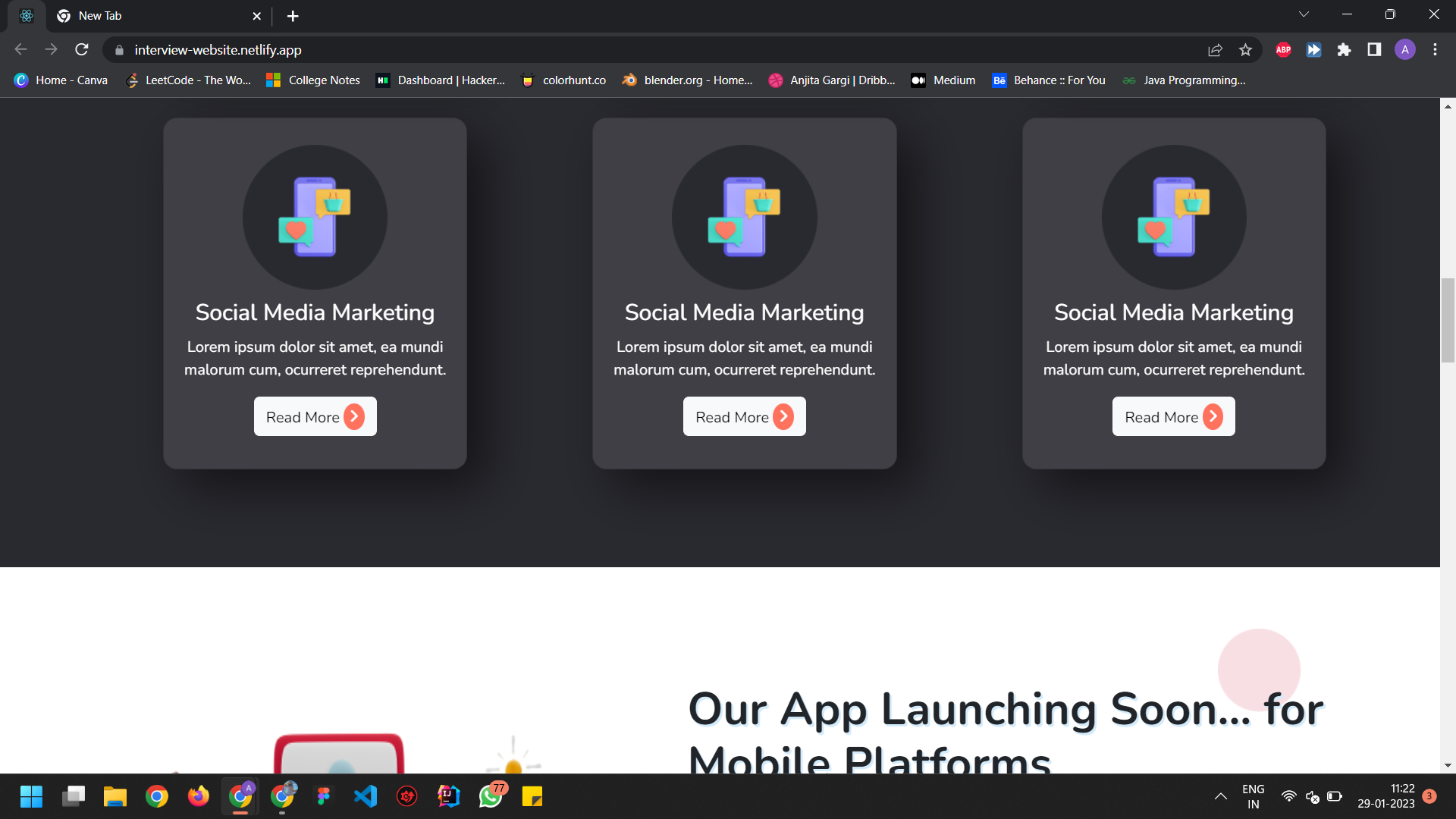The height and width of the screenshot is (819, 1456).
Task: Click Read More on third card
Action: (1173, 417)
